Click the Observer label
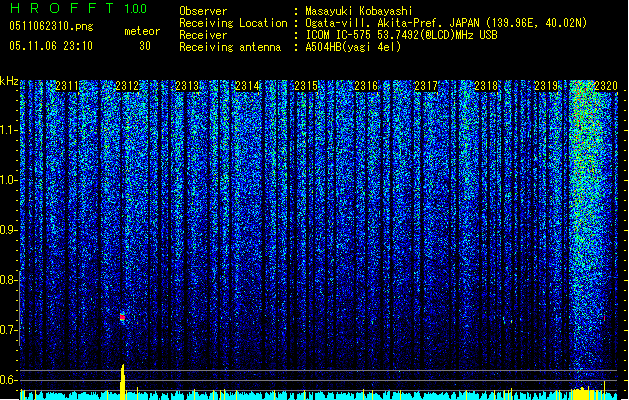The width and height of the screenshot is (629, 400). [x=203, y=11]
